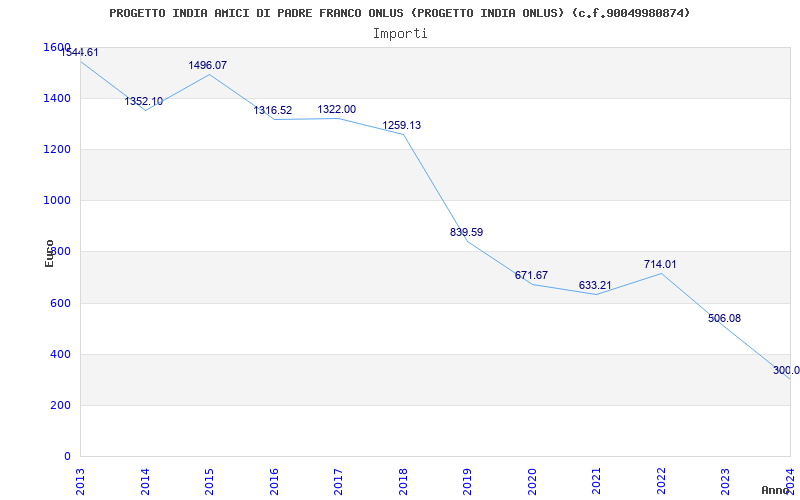This screenshot has width=800, height=500.
Task: Select the 1496.07 data label
Action: 208,65
